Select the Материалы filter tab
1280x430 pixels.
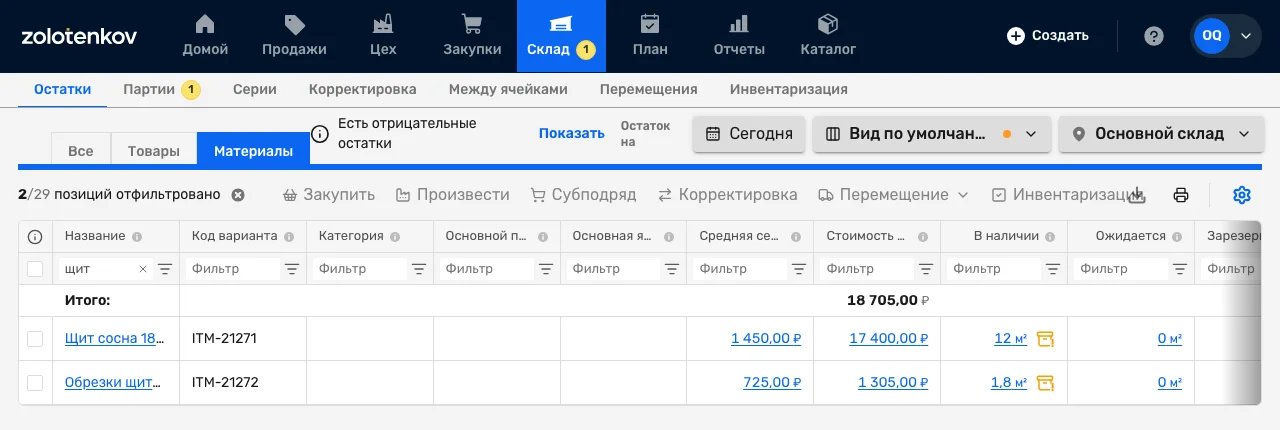tap(254, 151)
